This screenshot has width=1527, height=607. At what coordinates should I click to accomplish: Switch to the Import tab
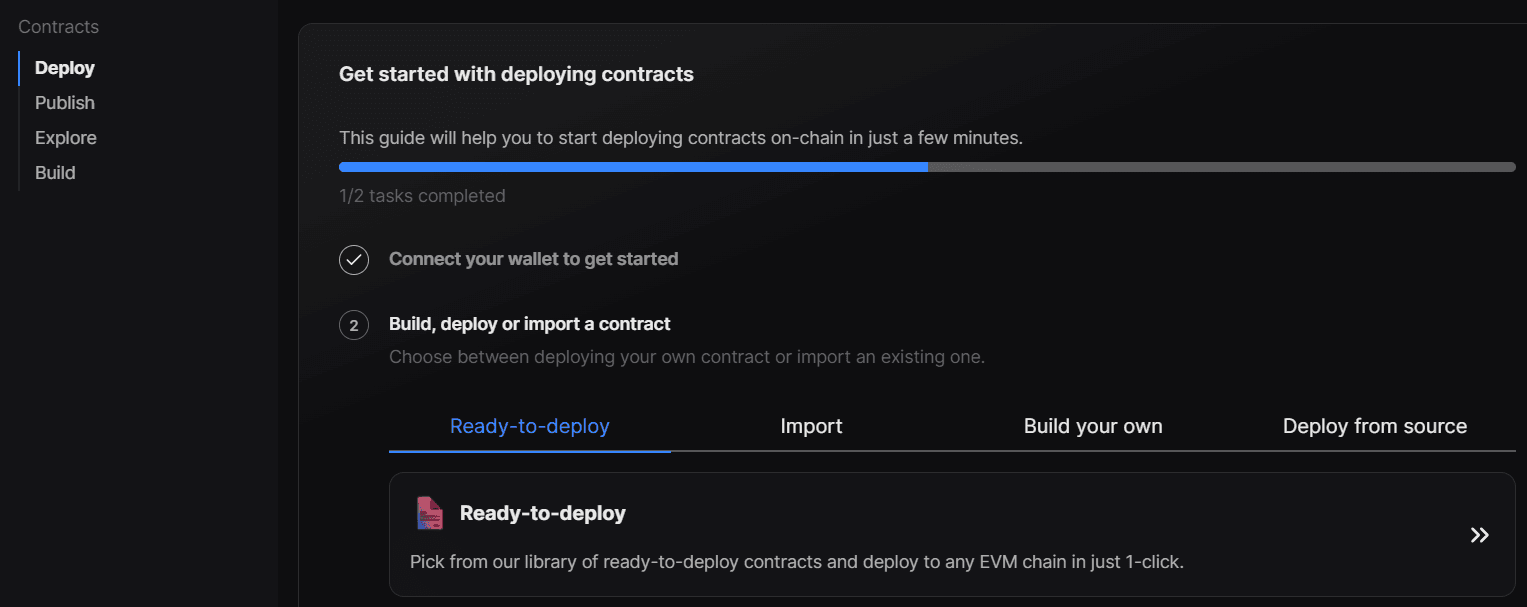[x=811, y=426]
